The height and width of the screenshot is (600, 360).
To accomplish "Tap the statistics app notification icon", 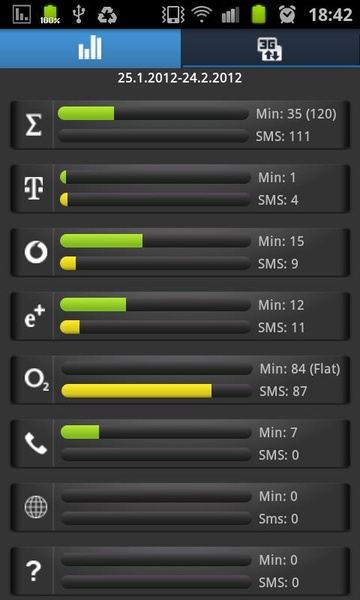I will point(22,15).
